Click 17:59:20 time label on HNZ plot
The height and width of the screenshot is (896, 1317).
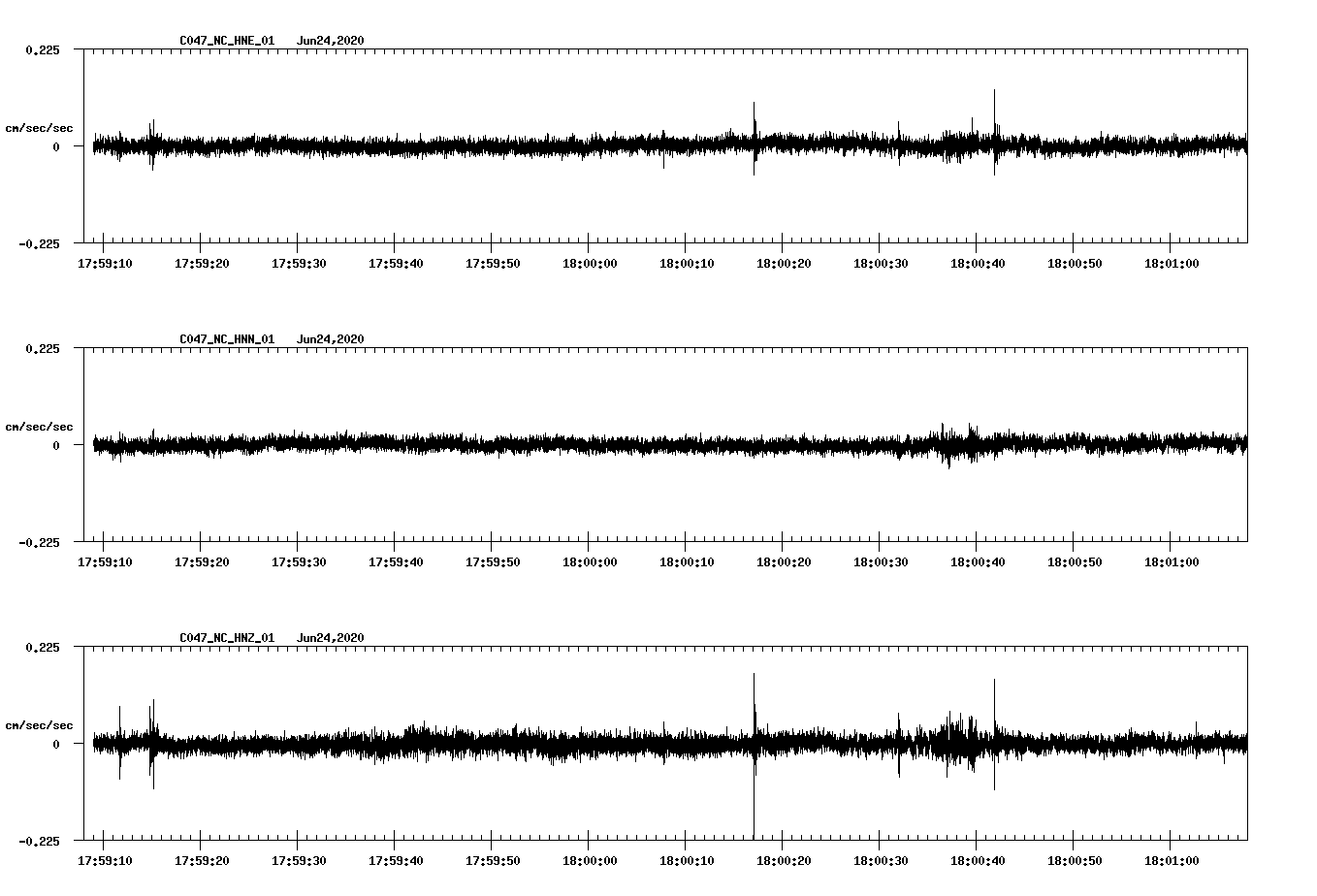click(x=202, y=861)
